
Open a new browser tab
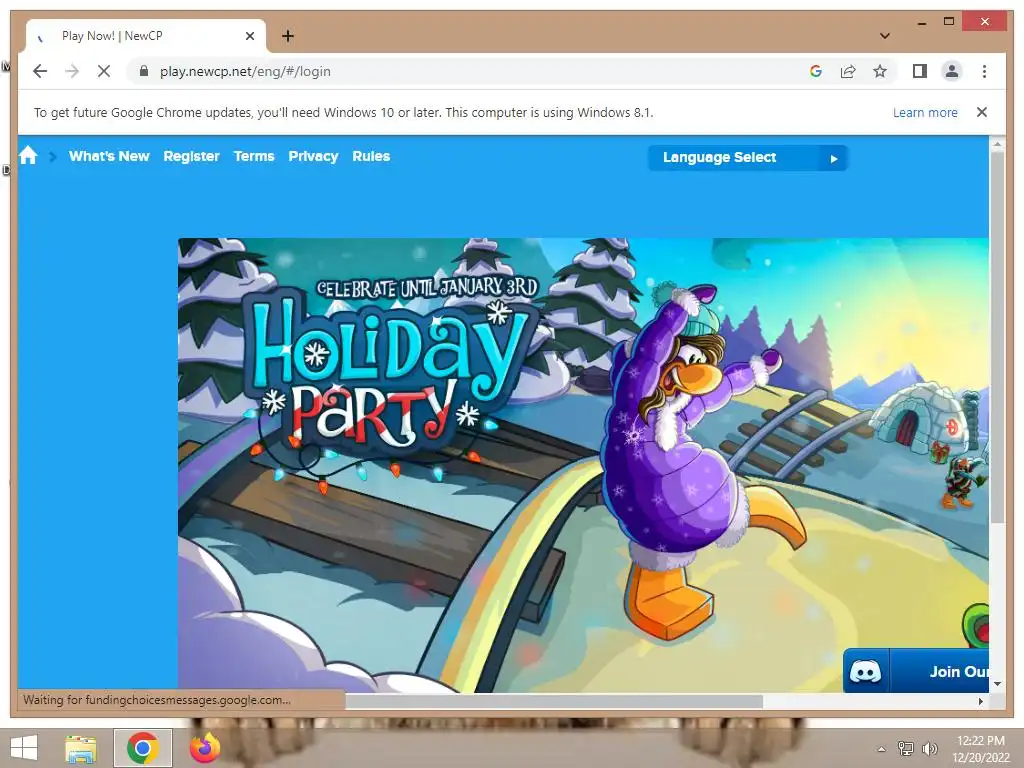pyautogui.click(x=288, y=36)
